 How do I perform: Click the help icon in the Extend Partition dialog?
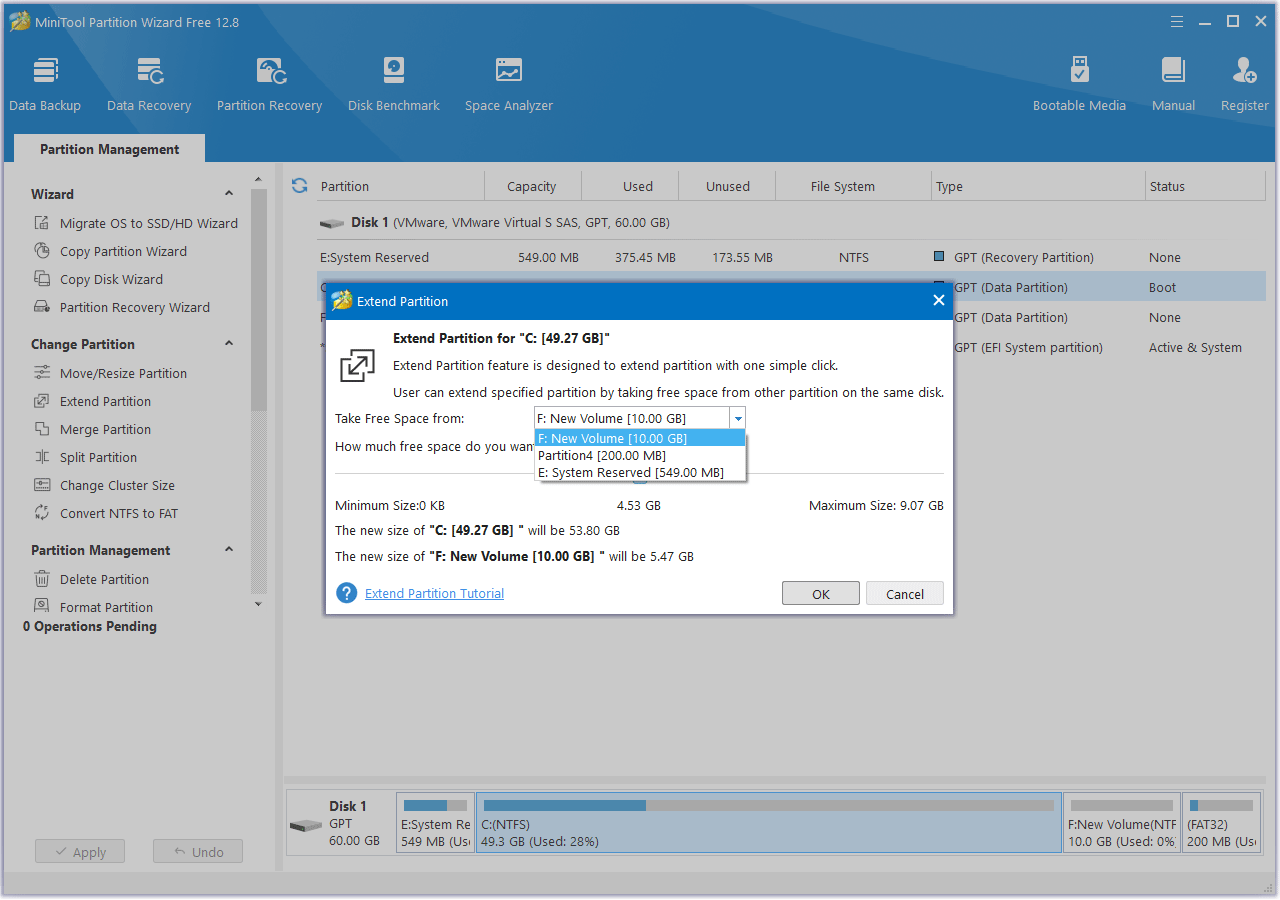click(346, 592)
